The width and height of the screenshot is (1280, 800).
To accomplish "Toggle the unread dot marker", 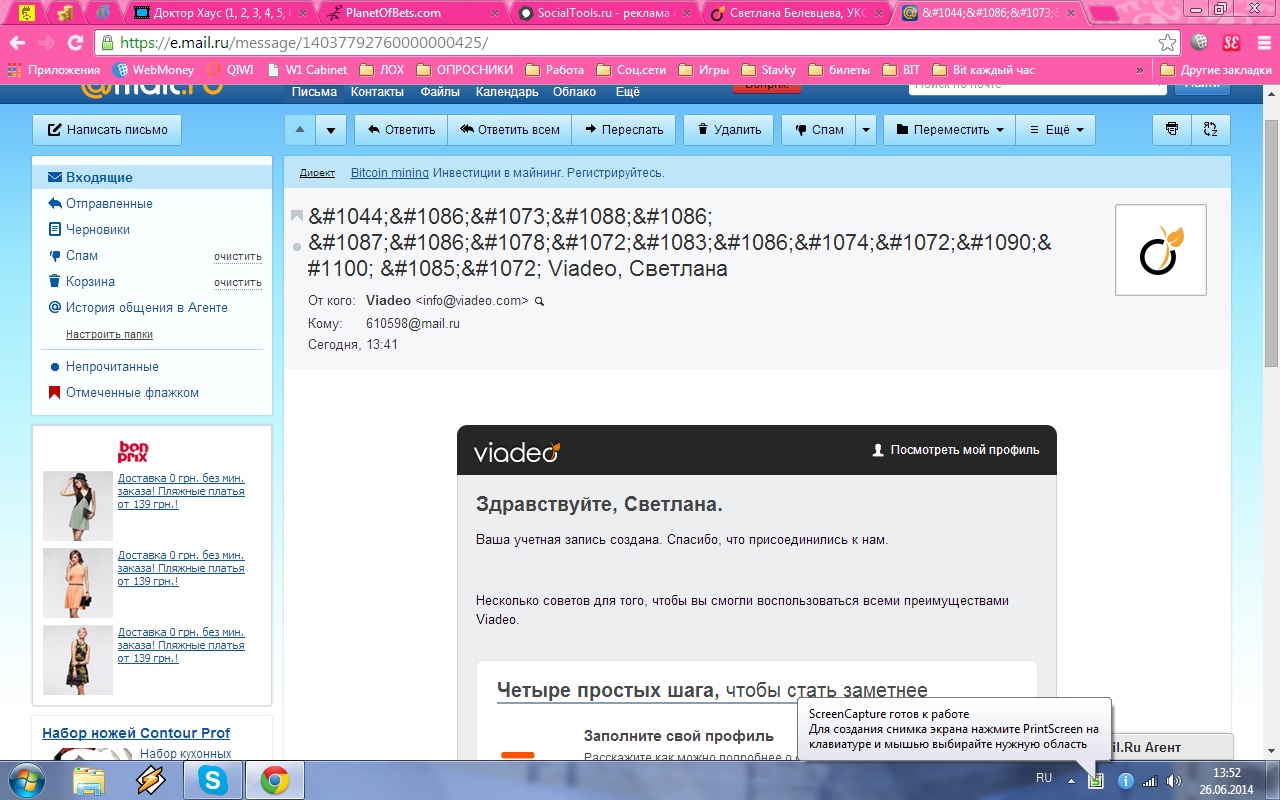I will (x=296, y=246).
